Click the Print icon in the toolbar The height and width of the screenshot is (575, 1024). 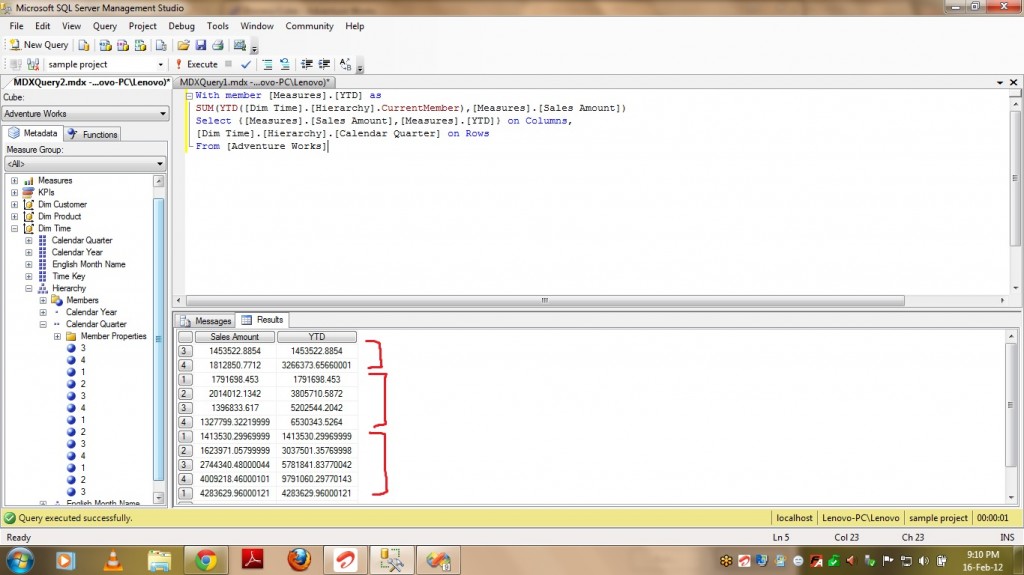click(217, 45)
